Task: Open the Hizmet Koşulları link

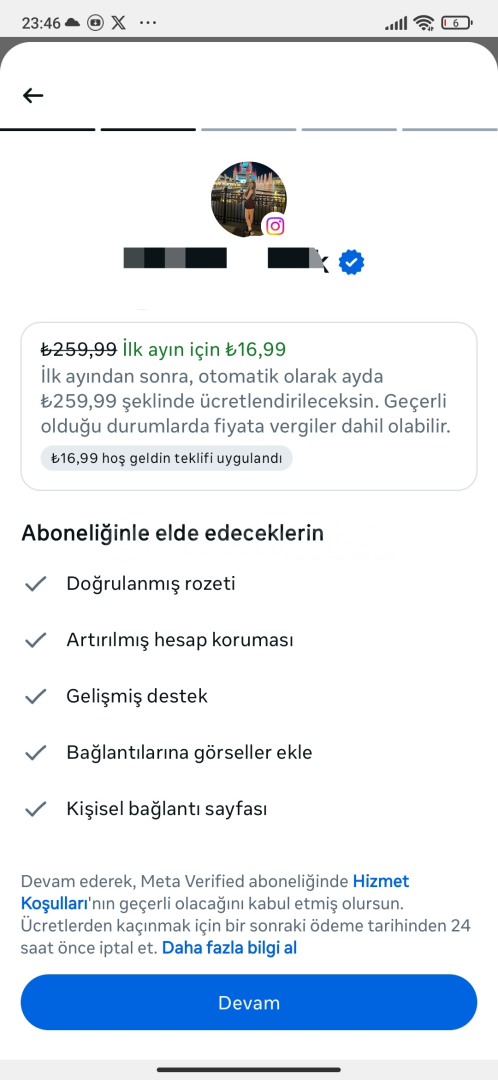Action: (x=215, y=891)
